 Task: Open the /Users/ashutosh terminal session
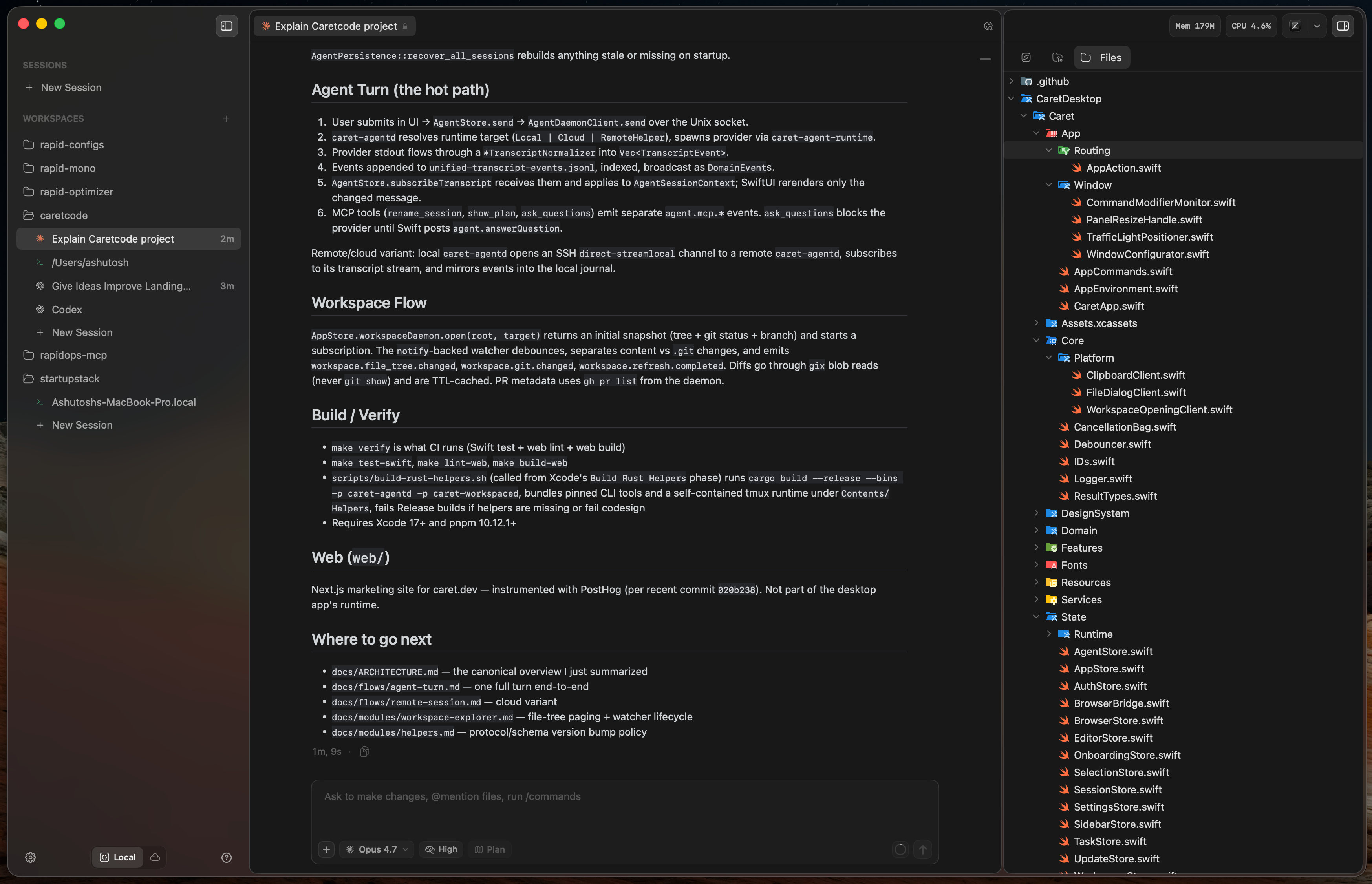tap(90, 262)
